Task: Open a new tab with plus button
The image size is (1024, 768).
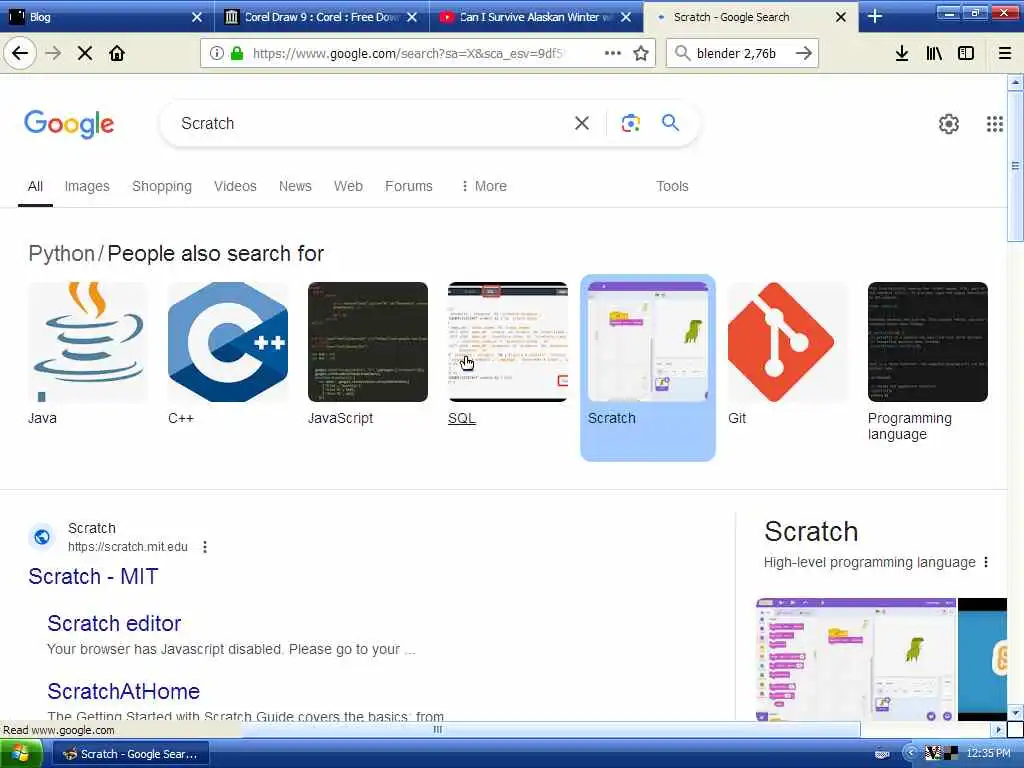Action: tap(875, 16)
